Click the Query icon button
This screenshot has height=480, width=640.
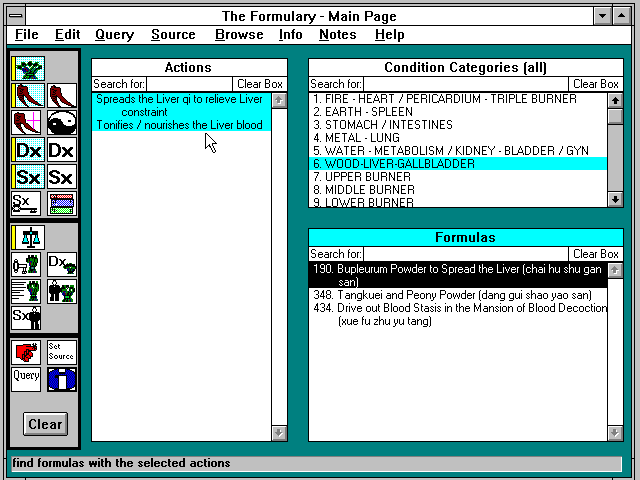tap(27, 379)
